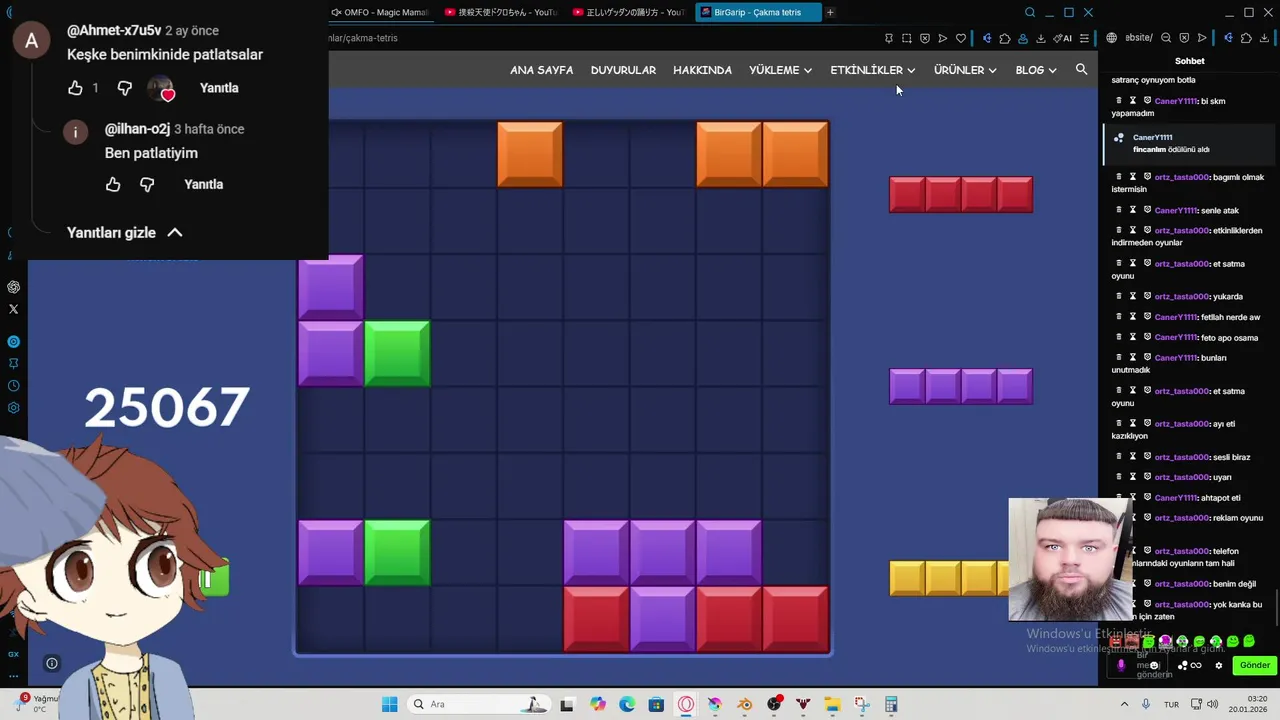
Task: Open the HAKKINDA menu item
Action: pyautogui.click(x=702, y=70)
